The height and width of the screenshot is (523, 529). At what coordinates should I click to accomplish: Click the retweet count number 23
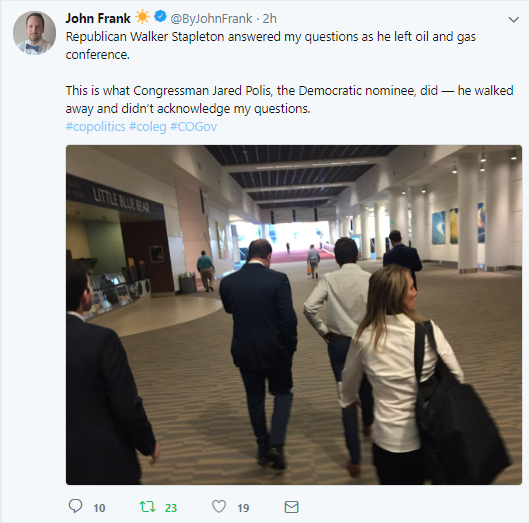click(171, 508)
